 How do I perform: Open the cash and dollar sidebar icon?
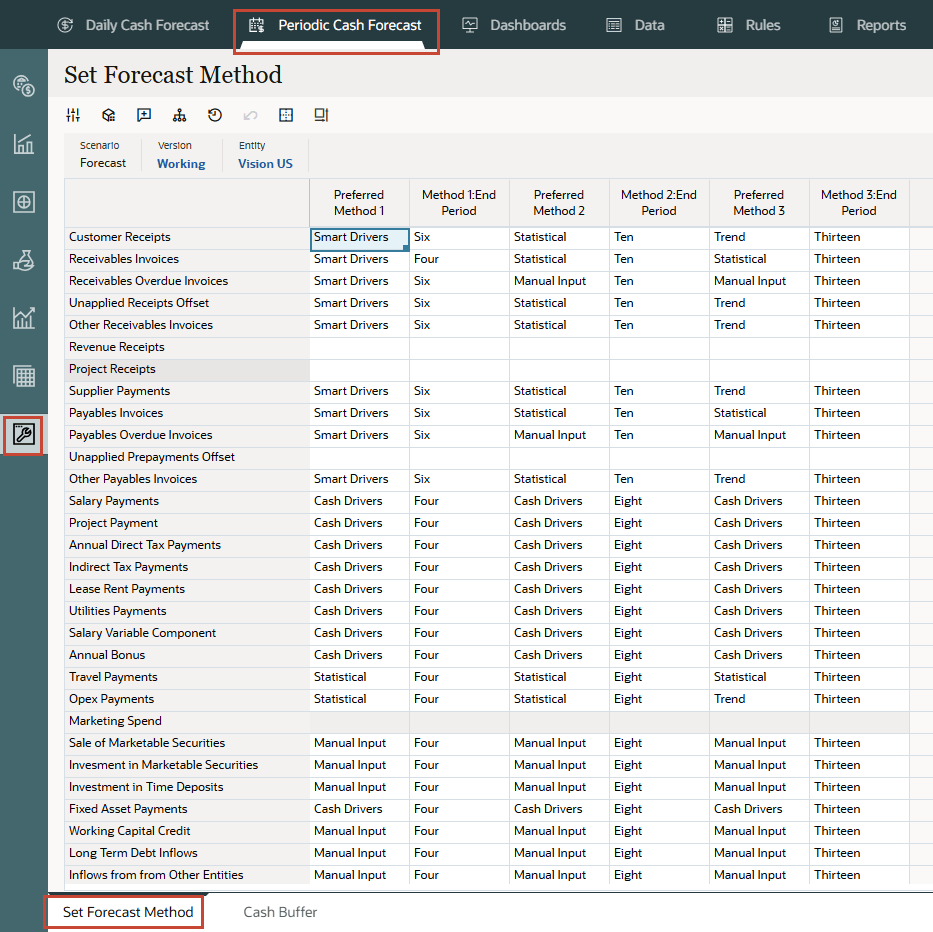click(24, 85)
